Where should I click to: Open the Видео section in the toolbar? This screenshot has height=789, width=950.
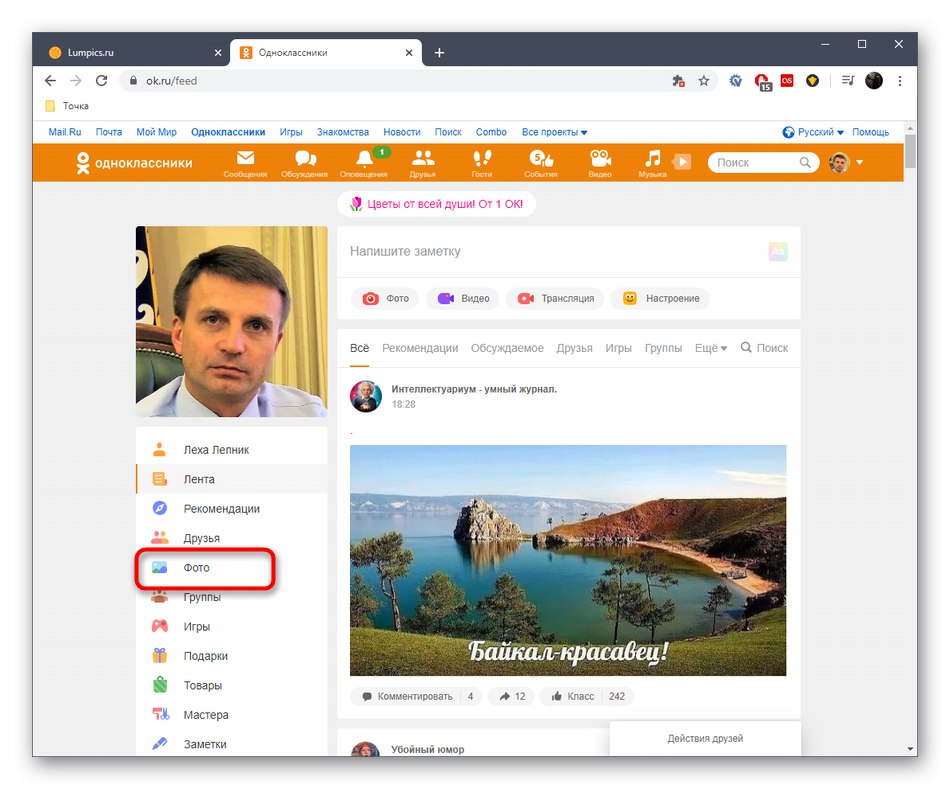599,162
